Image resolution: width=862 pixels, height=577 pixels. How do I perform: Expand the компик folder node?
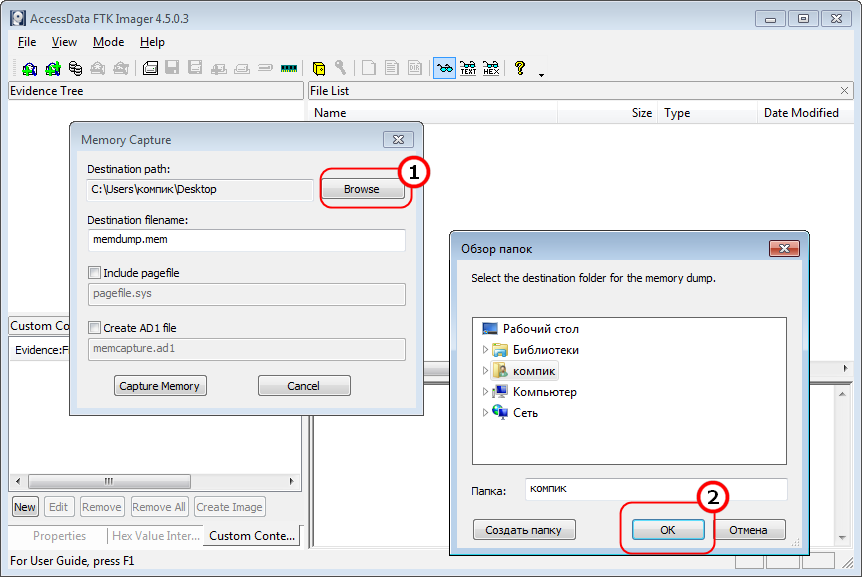(x=485, y=370)
